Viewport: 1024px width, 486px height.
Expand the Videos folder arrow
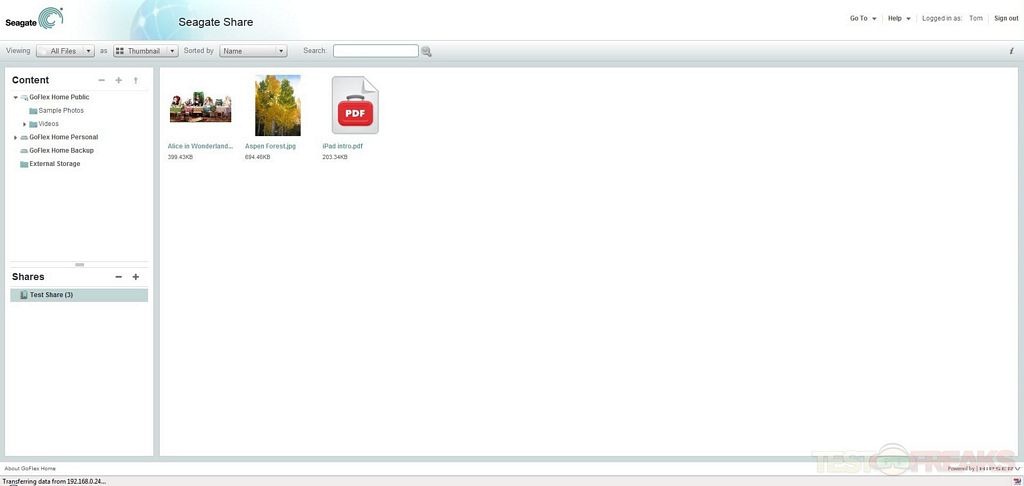click(x=24, y=124)
